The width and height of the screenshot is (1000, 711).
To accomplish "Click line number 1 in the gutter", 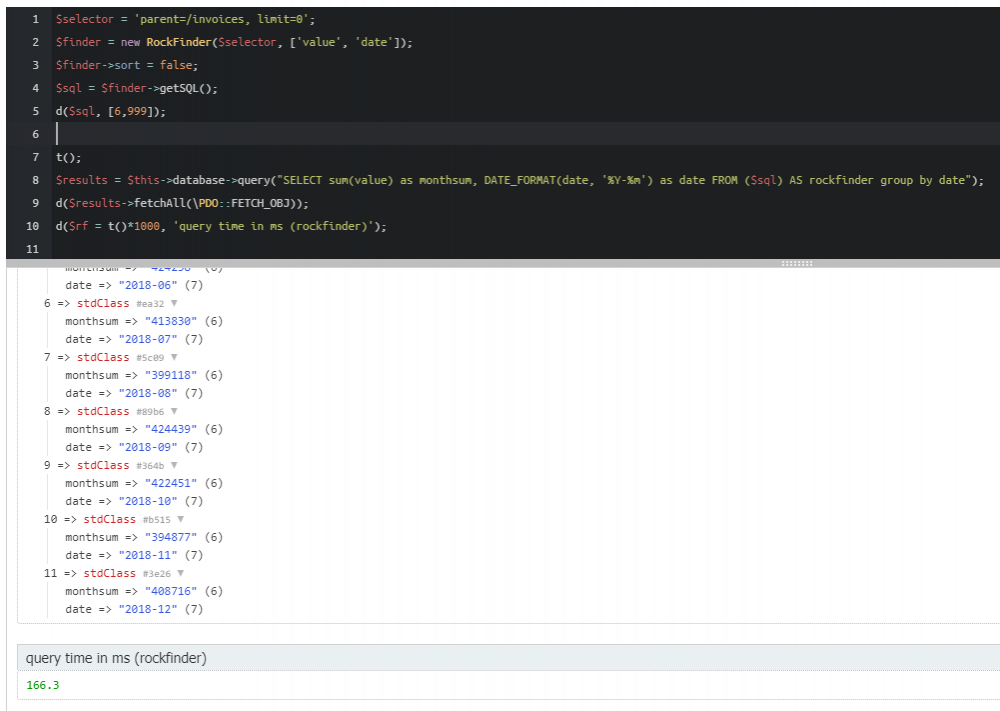I will point(35,19).
